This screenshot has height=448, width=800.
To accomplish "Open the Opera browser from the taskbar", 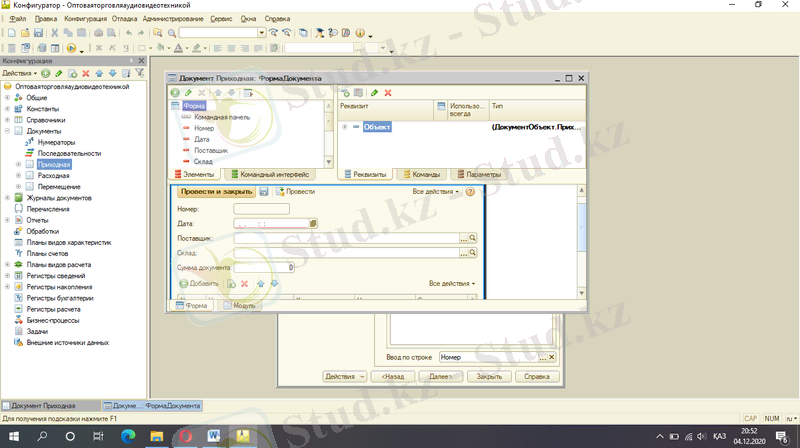I will (x=186, y=437).
